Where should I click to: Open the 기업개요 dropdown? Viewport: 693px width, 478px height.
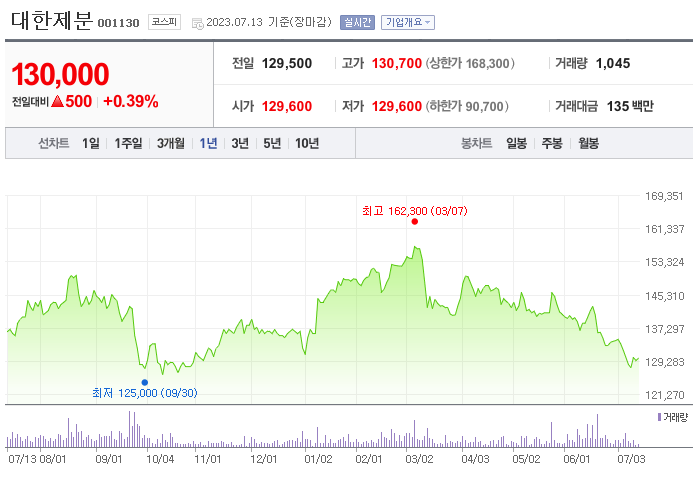pyautogui.click(x=407, y=22)
